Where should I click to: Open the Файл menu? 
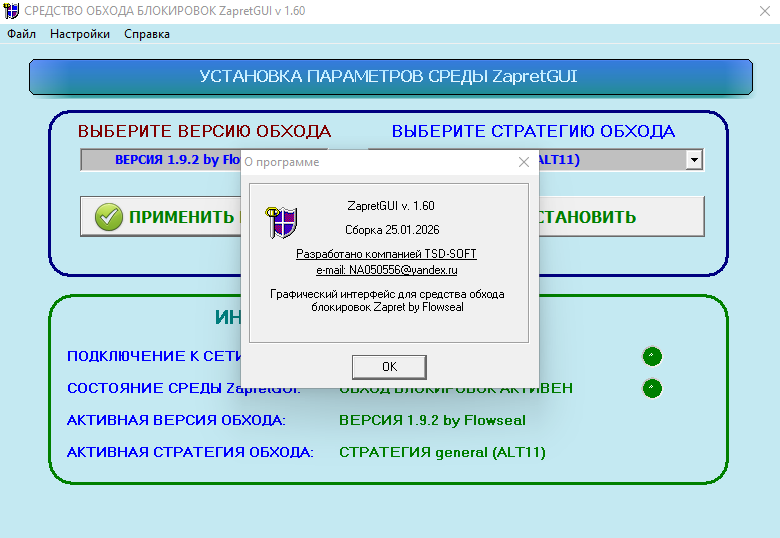21,34
